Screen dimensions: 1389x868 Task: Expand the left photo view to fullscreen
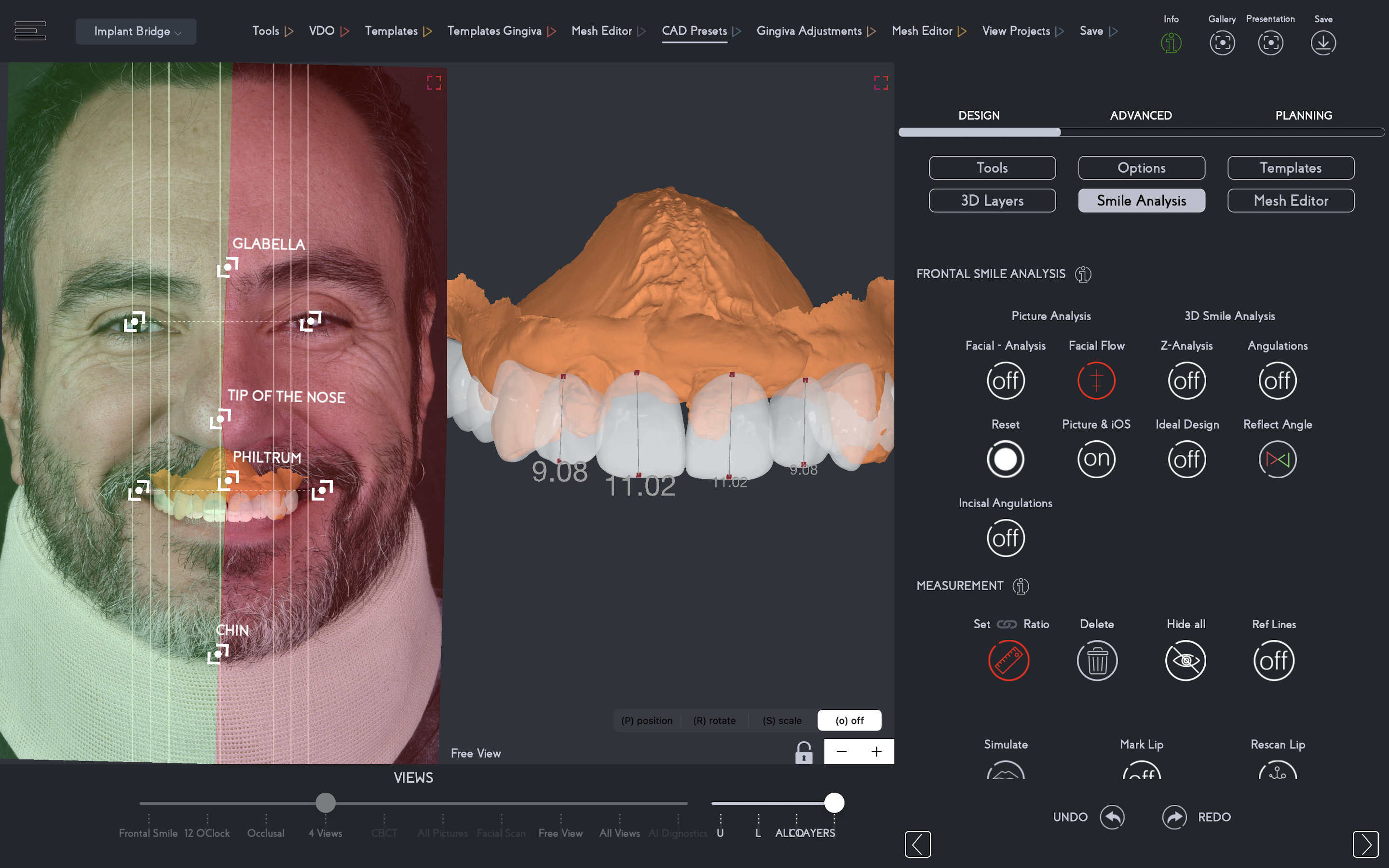(x=434, y=83)
